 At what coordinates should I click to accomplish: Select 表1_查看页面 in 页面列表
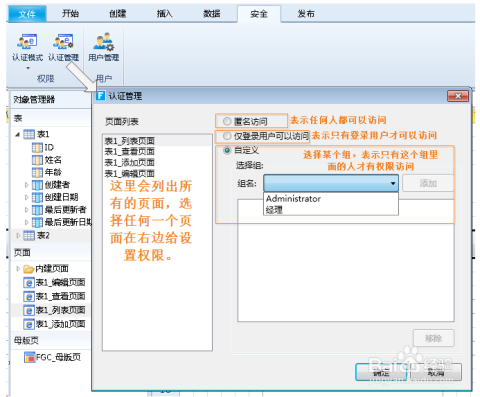pos(157,152)
